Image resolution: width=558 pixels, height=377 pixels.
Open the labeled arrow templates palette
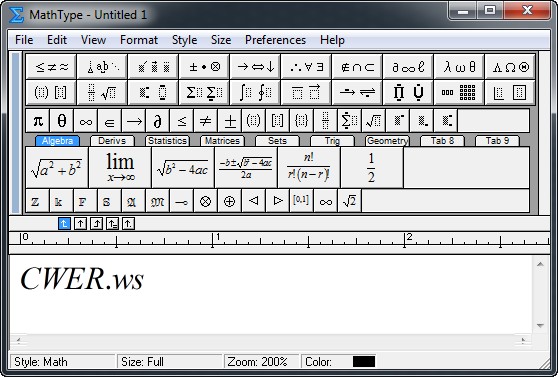pos(357,93)
